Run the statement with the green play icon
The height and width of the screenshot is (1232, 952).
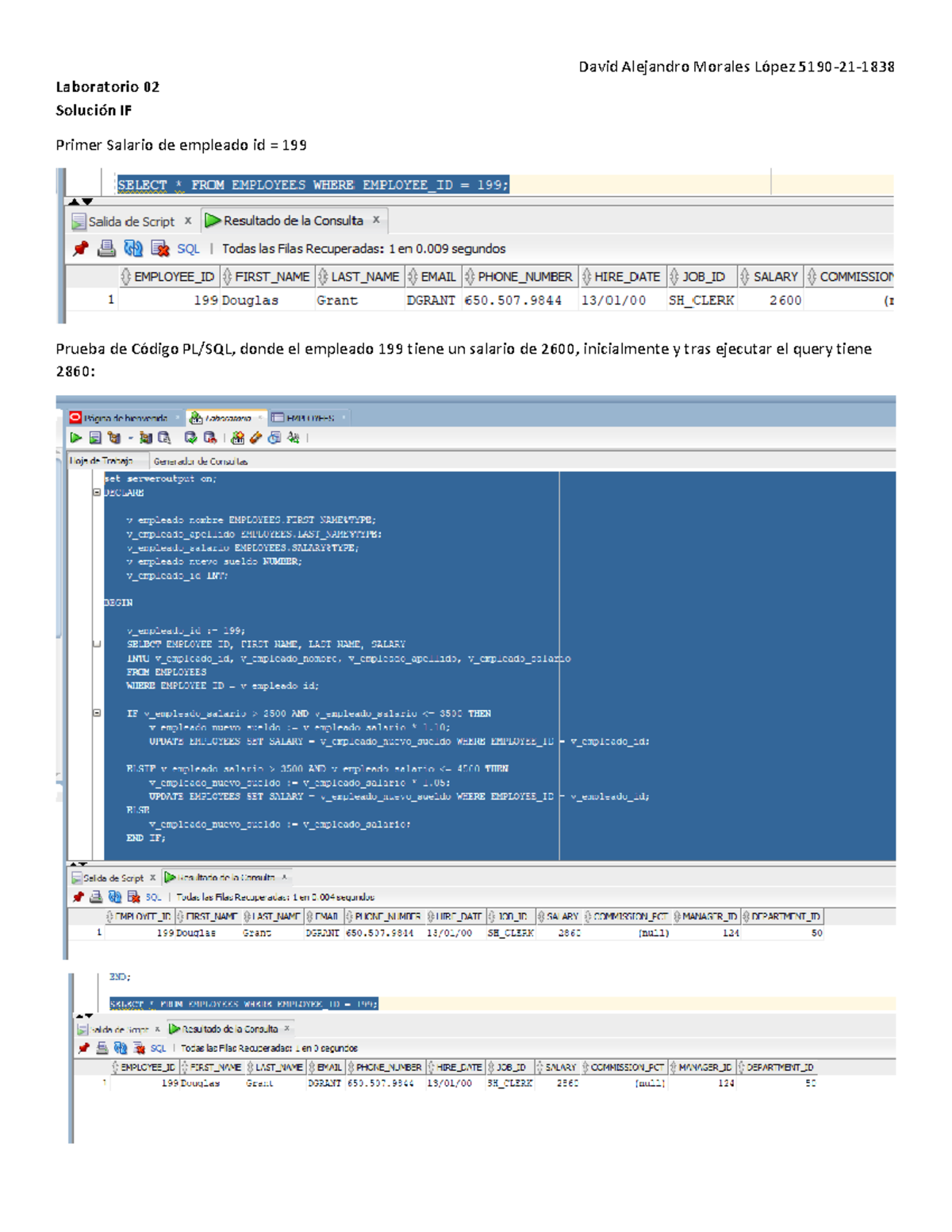pyautogui.click(x=76, y=437)
